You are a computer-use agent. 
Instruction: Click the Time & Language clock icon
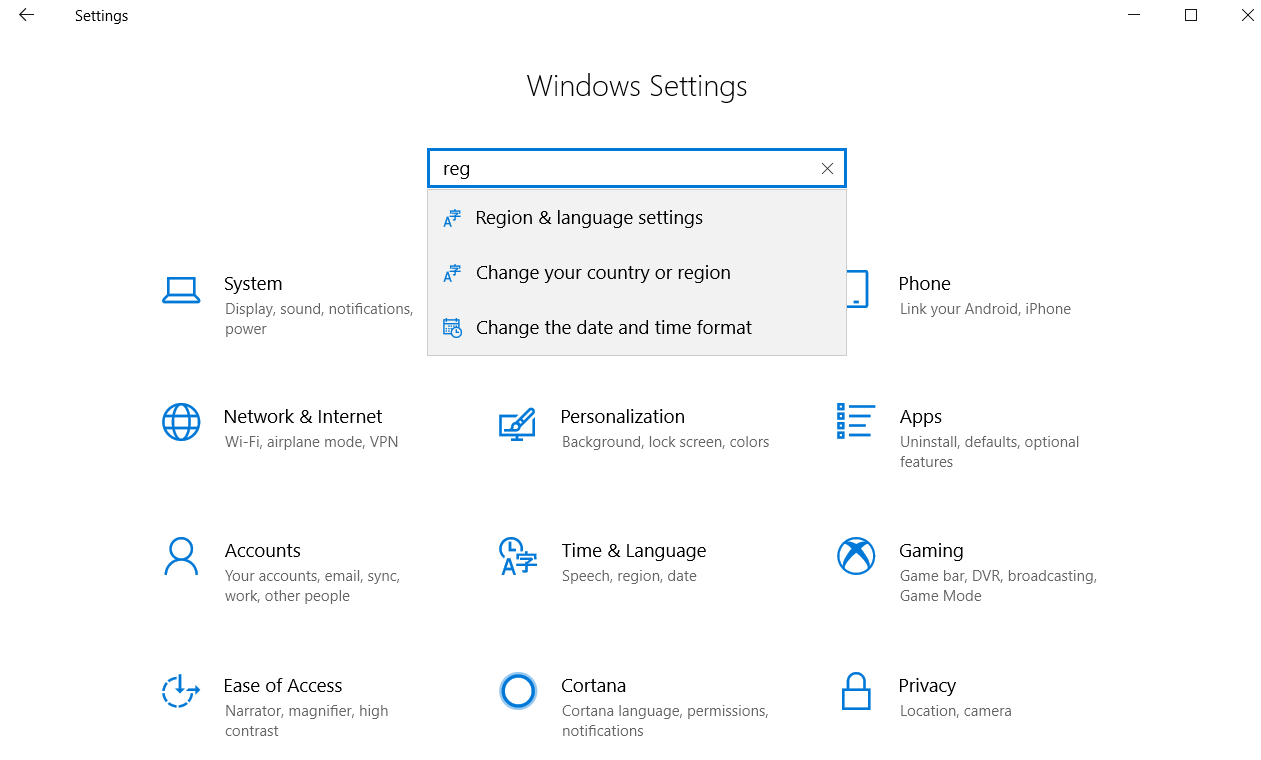point(518,556)
